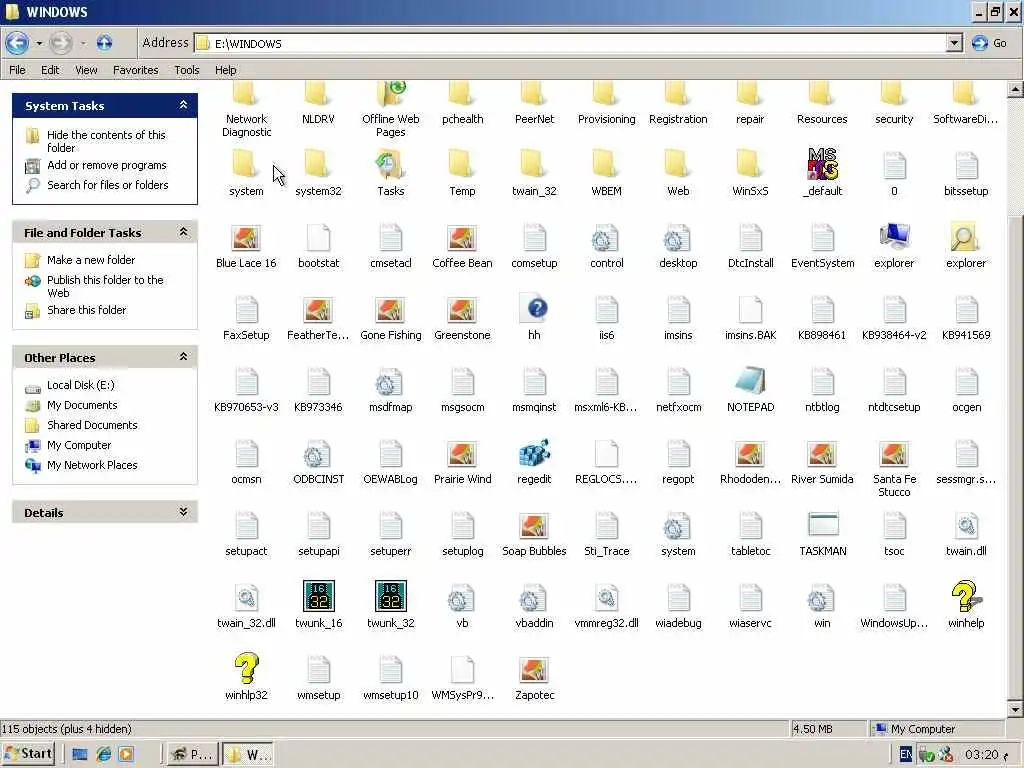Click the Back navigation button
The width and height of the screenshot is (1024, 768).
17,43
